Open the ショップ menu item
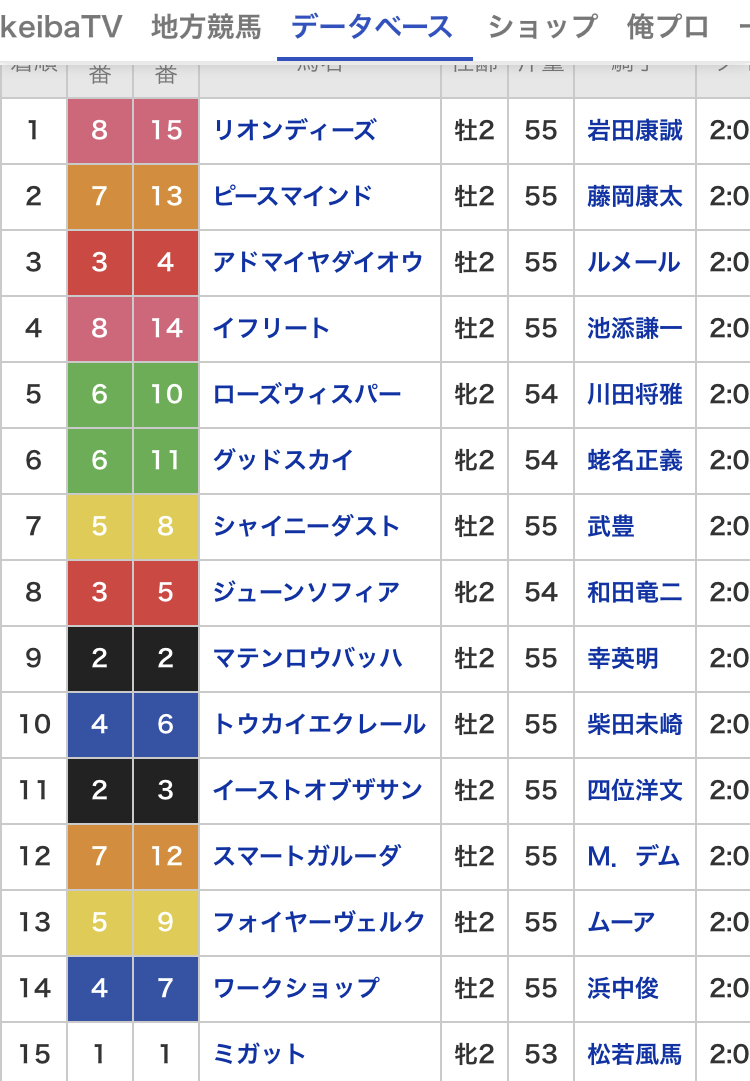 543,28
